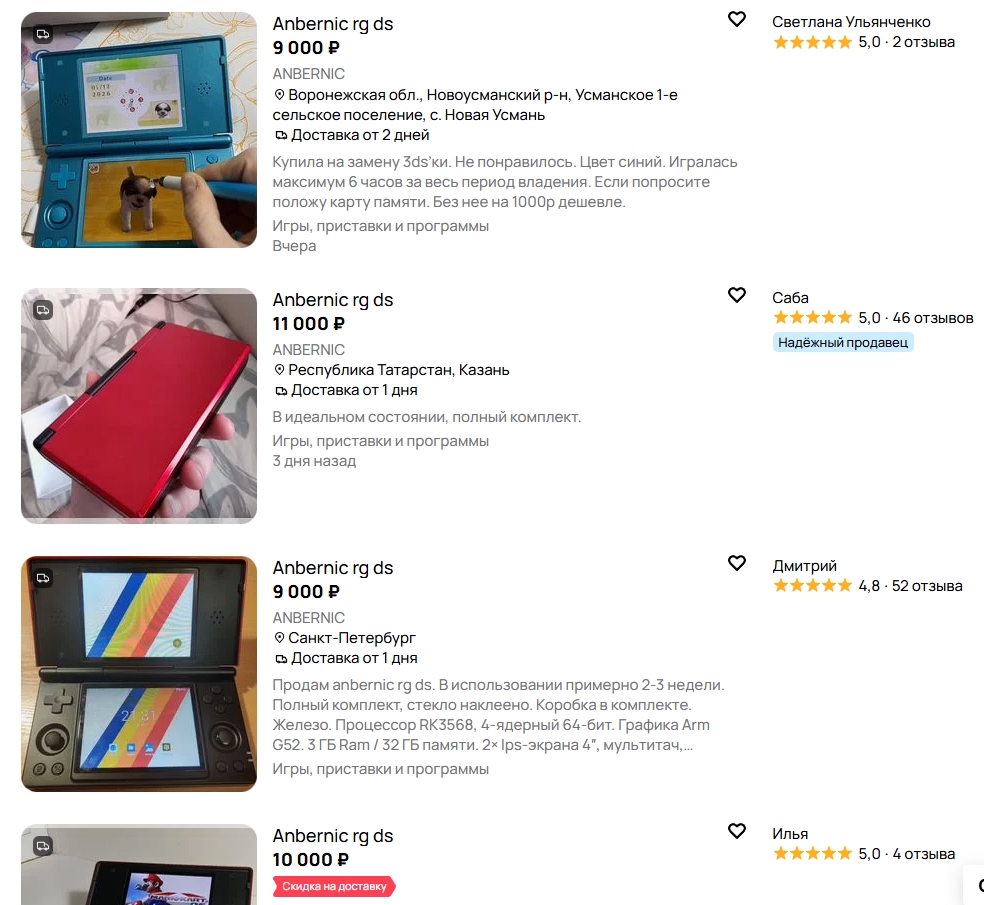Open first Anbernic rg ds listing title

click(x=333, y=24)
